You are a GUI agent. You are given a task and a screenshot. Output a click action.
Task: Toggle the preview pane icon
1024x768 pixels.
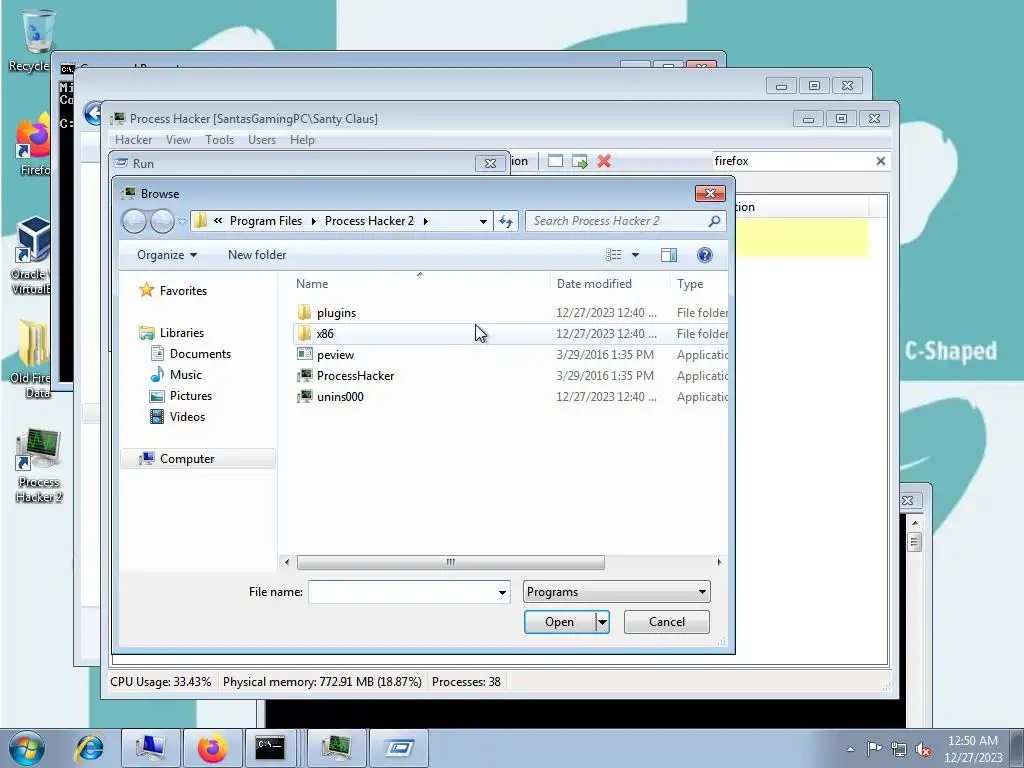click(669, 255)
